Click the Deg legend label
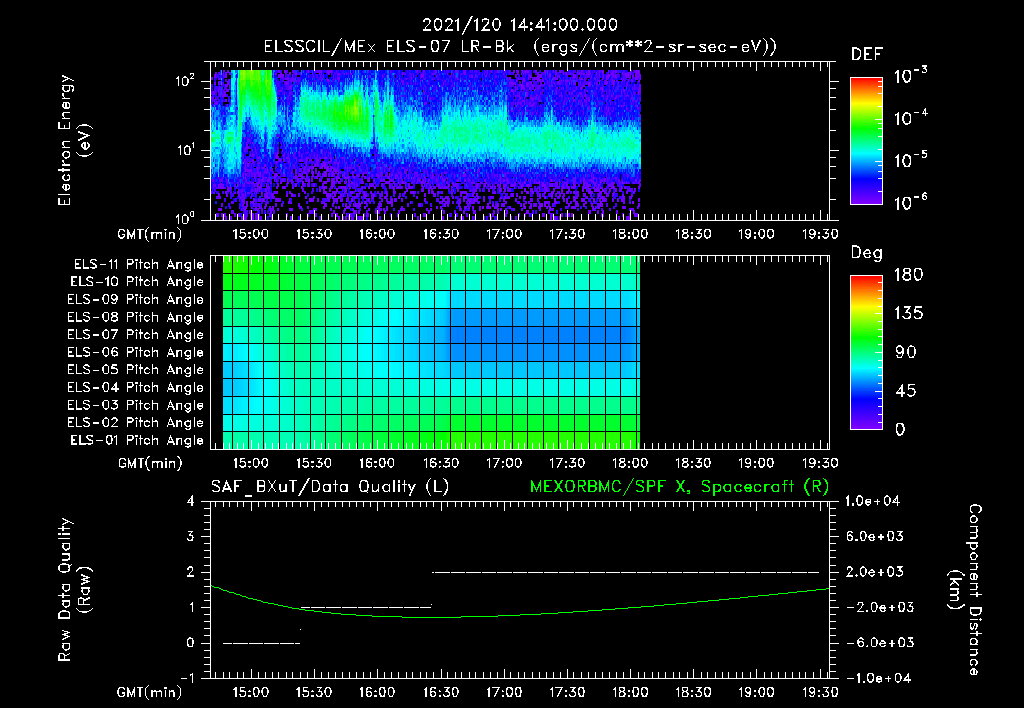This screenshot has width=1024, height=708. click(x=867, y=253)
